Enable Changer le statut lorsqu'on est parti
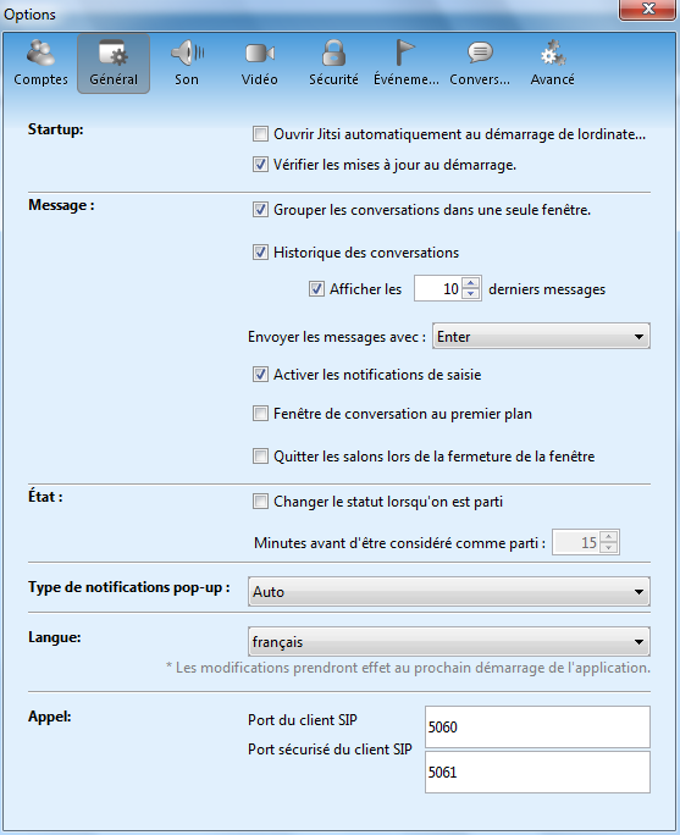Screen dimensions: 680x835 click(x=260, y=502)
